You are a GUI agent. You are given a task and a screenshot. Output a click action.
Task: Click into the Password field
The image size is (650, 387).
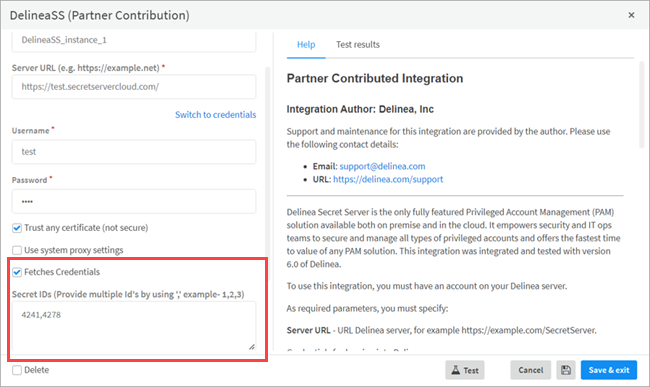[x=134, y=201]
